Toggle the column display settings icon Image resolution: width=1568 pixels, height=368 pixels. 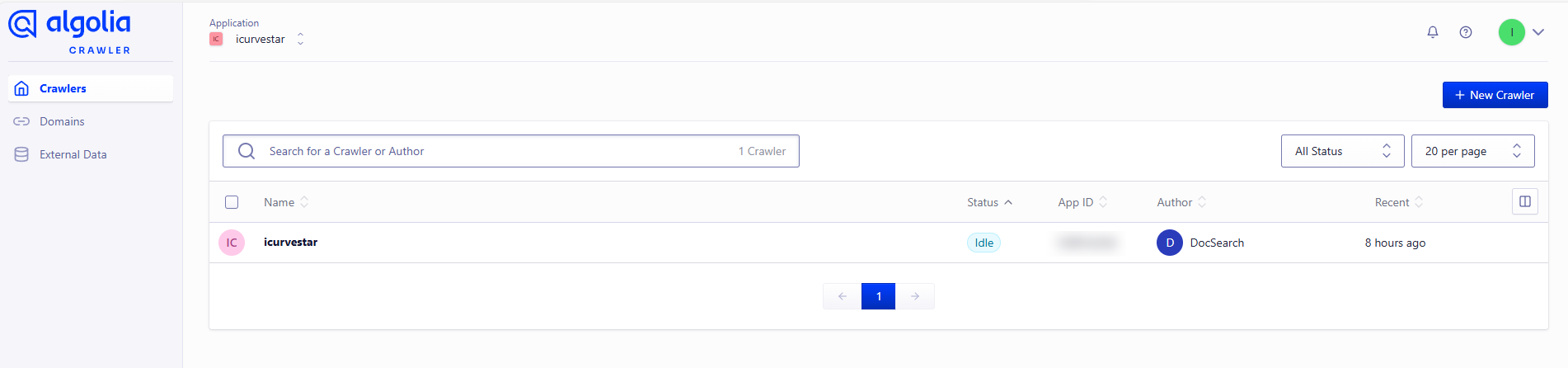pyautogui.click(x=1524, y=201)
